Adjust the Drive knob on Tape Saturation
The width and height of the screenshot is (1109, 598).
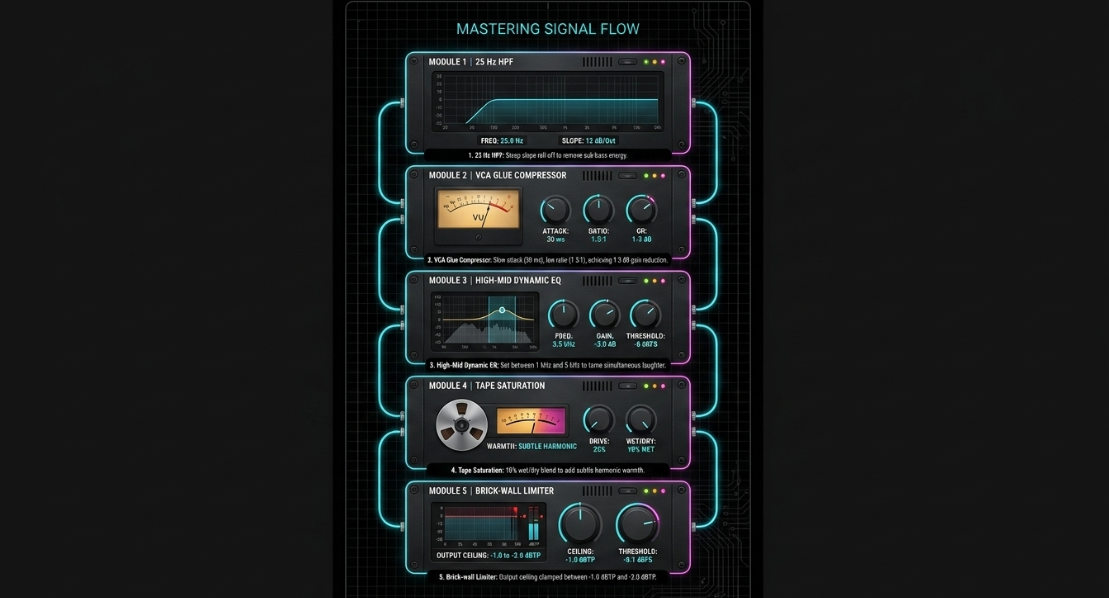click(x=599, y=420)
